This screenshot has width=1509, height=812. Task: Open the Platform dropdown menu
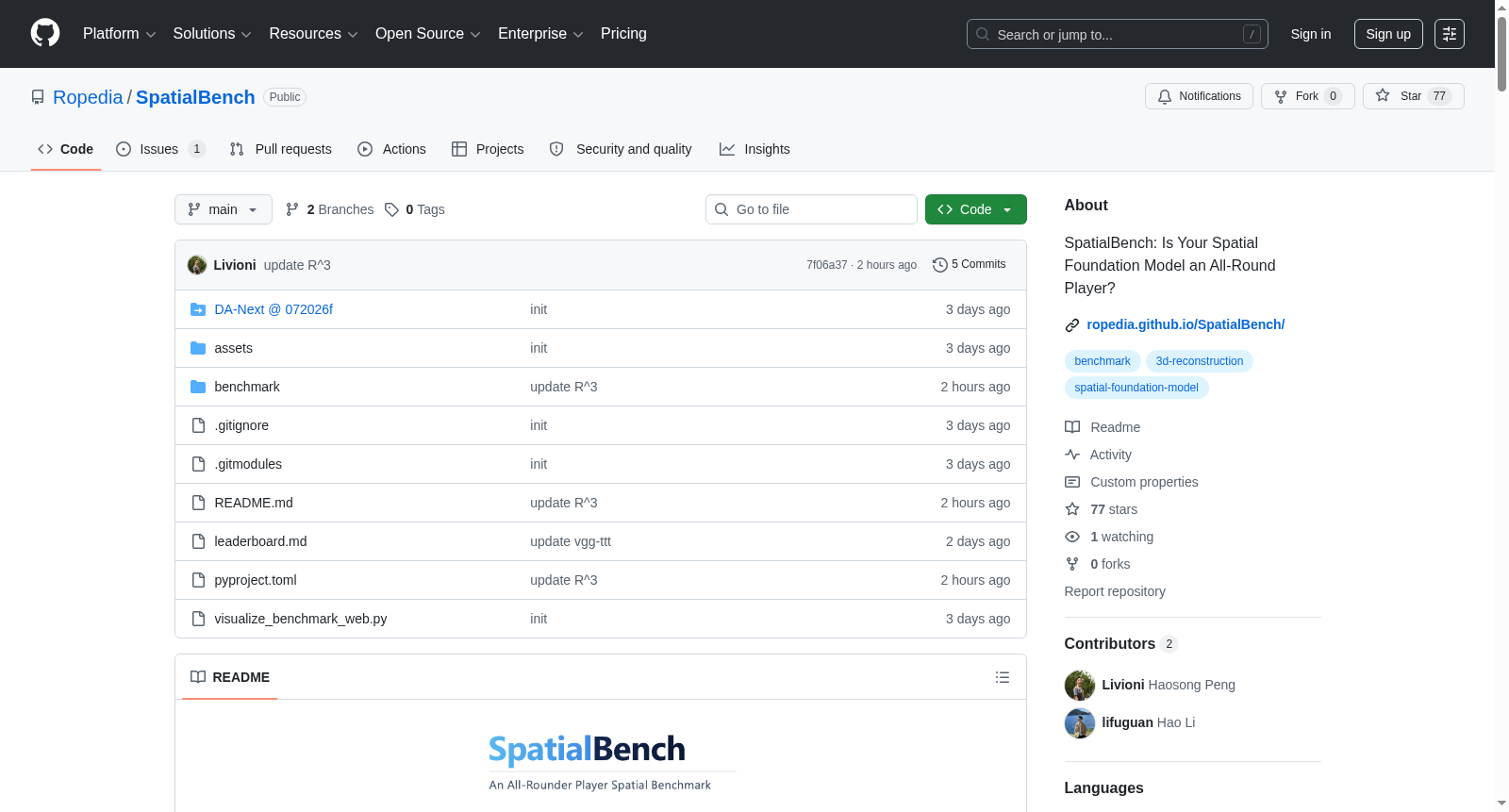click(x=119, y=34)
